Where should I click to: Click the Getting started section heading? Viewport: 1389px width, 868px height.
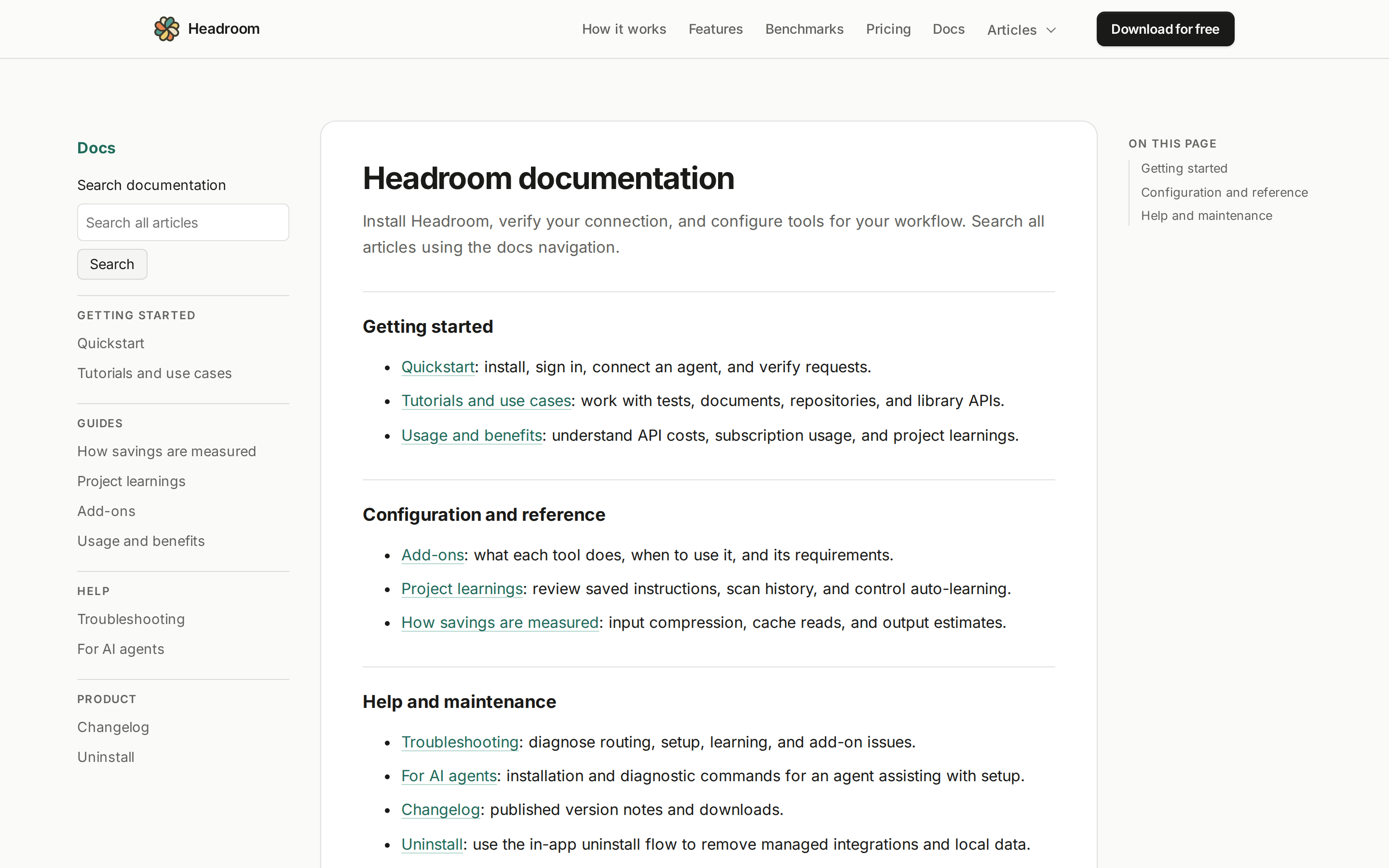[x=428, y=326]
